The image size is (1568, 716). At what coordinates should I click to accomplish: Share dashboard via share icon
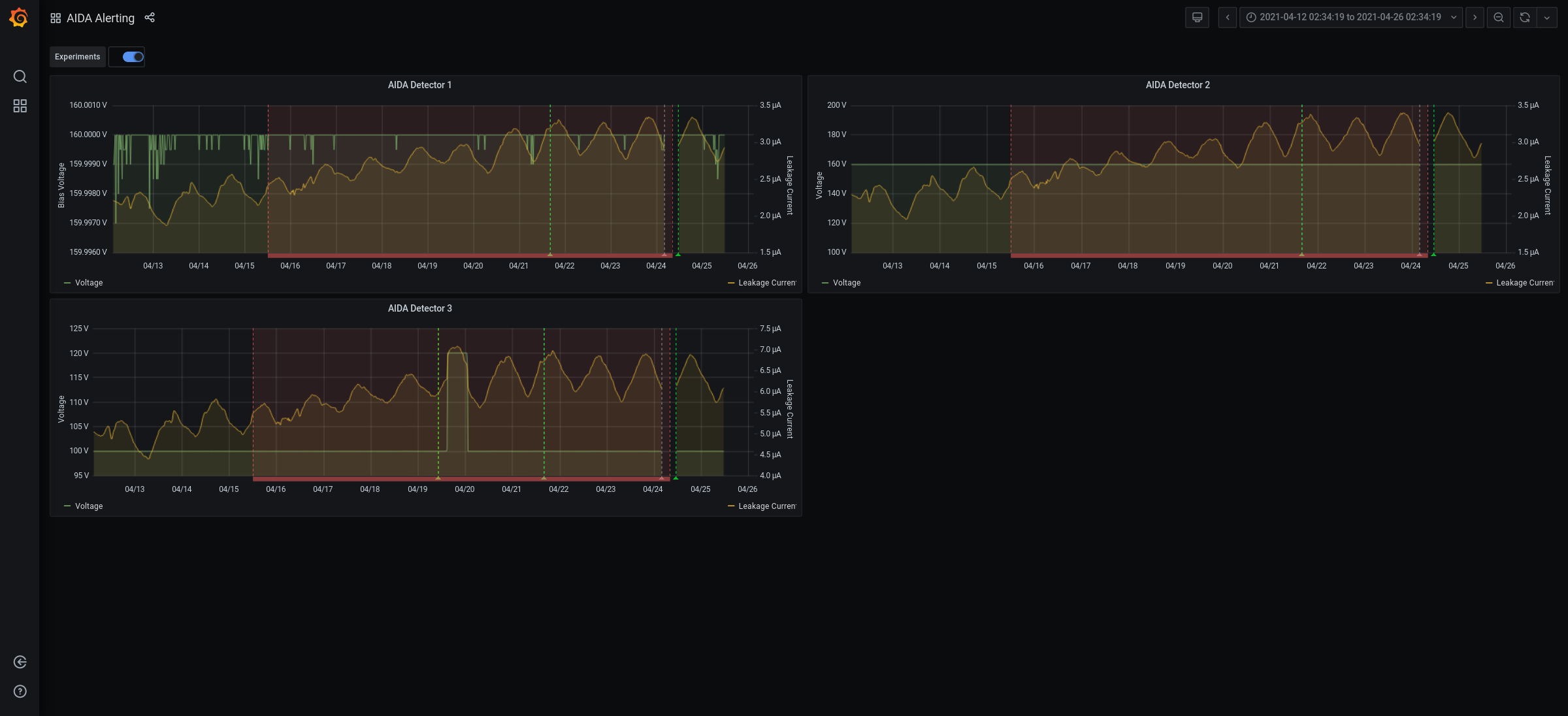(150, 18)
